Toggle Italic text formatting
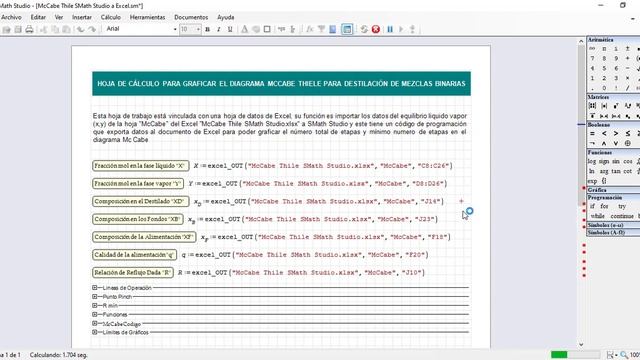The width and height of the screenshot is (640, 360). tap(219, 29)
